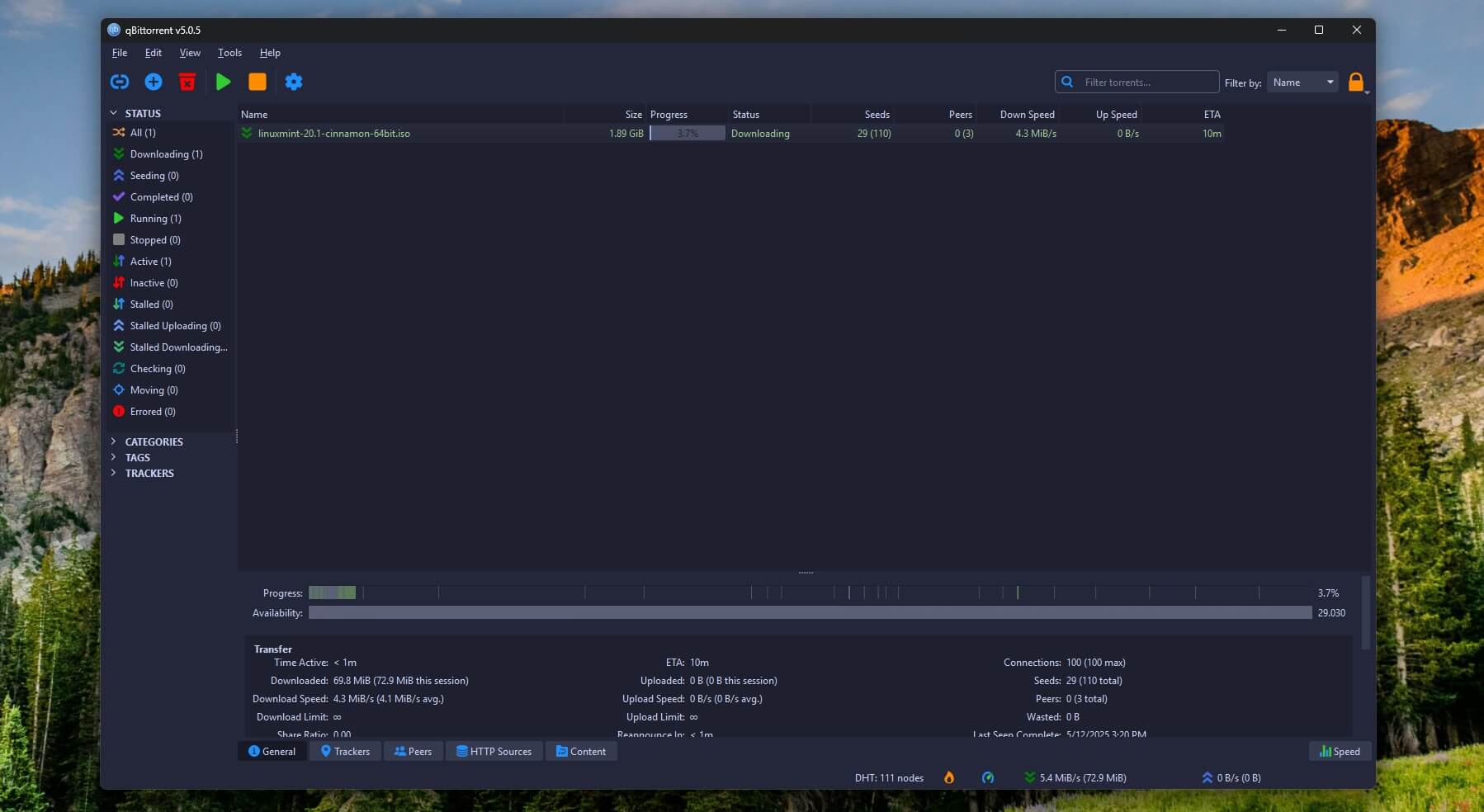1484x812 pixels.
Task: Click the torrent's 3.7% progress bar
Action: pos(688,133)
